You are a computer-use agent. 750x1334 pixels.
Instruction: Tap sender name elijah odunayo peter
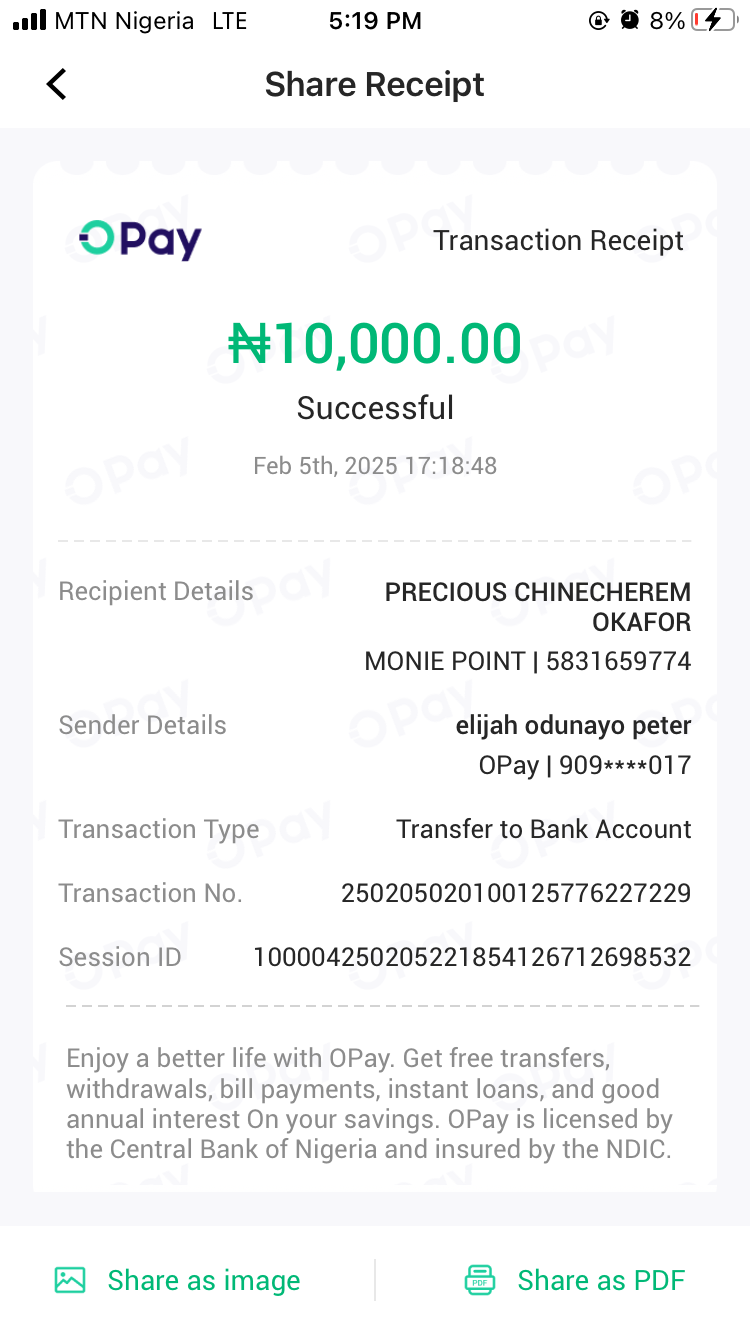(x=573, y=726)
